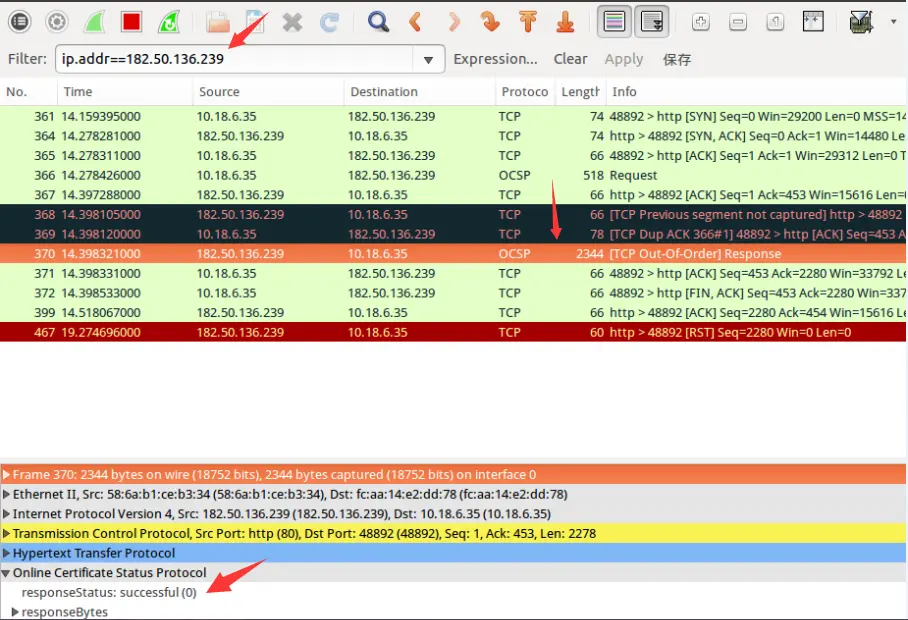Sort by the Protocol column header
Viewport: 908px width, 620px height.
click(x=525, y=91)
